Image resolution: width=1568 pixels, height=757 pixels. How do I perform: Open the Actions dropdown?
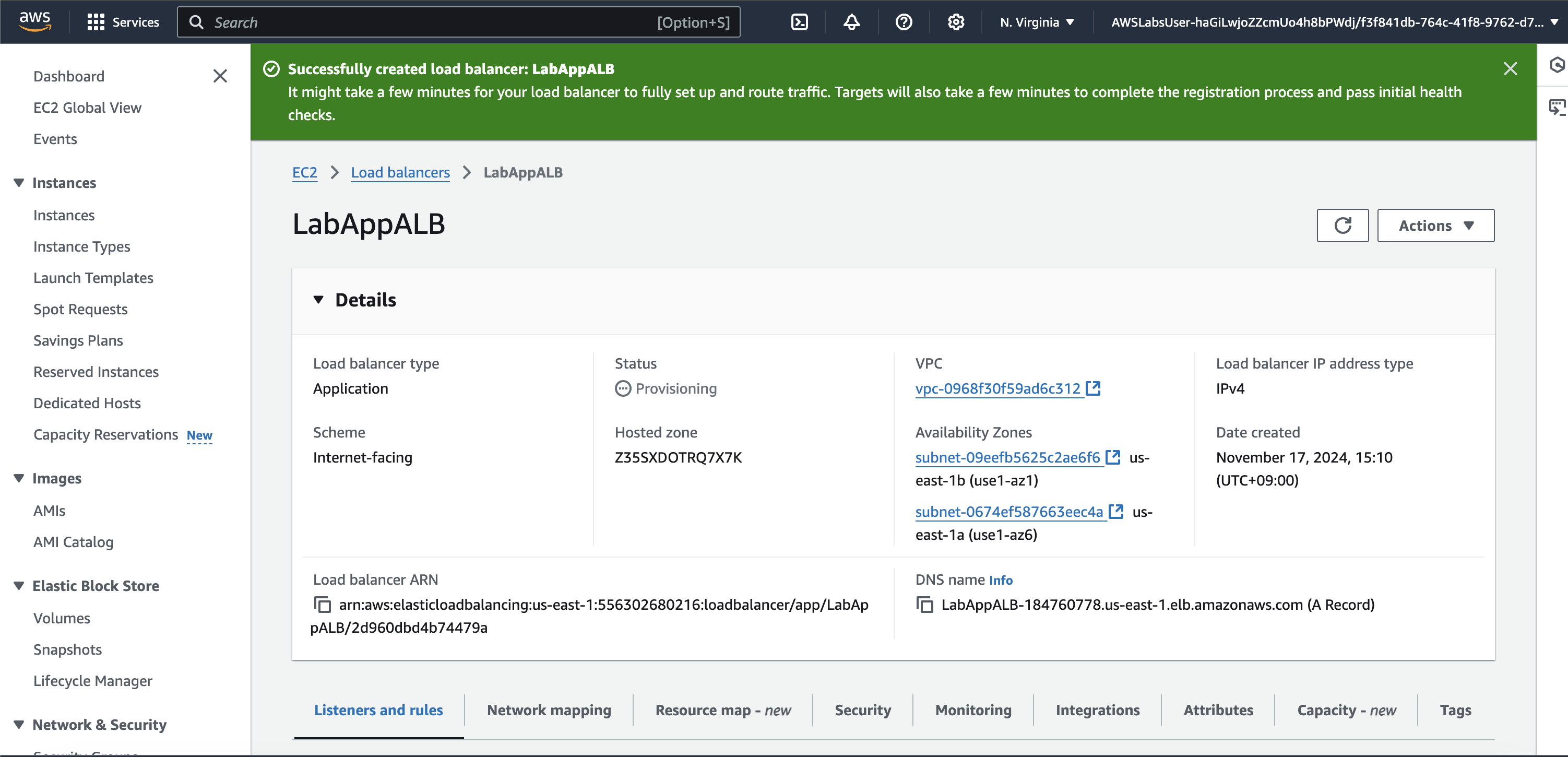(1435, 226)
